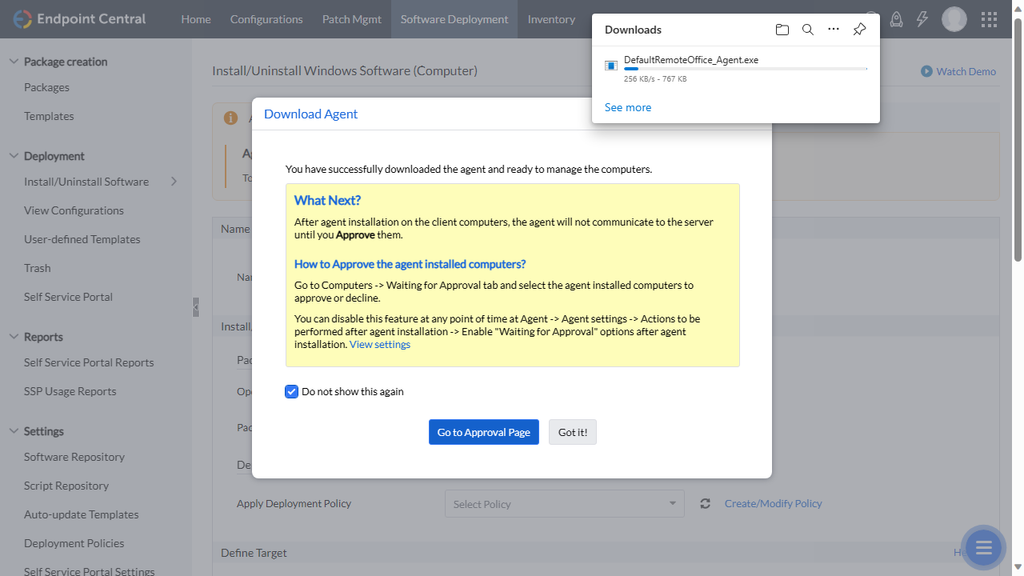Click the Go to Approval Page button
Viewport: 1024px width, 576px height.
(483, 432)
